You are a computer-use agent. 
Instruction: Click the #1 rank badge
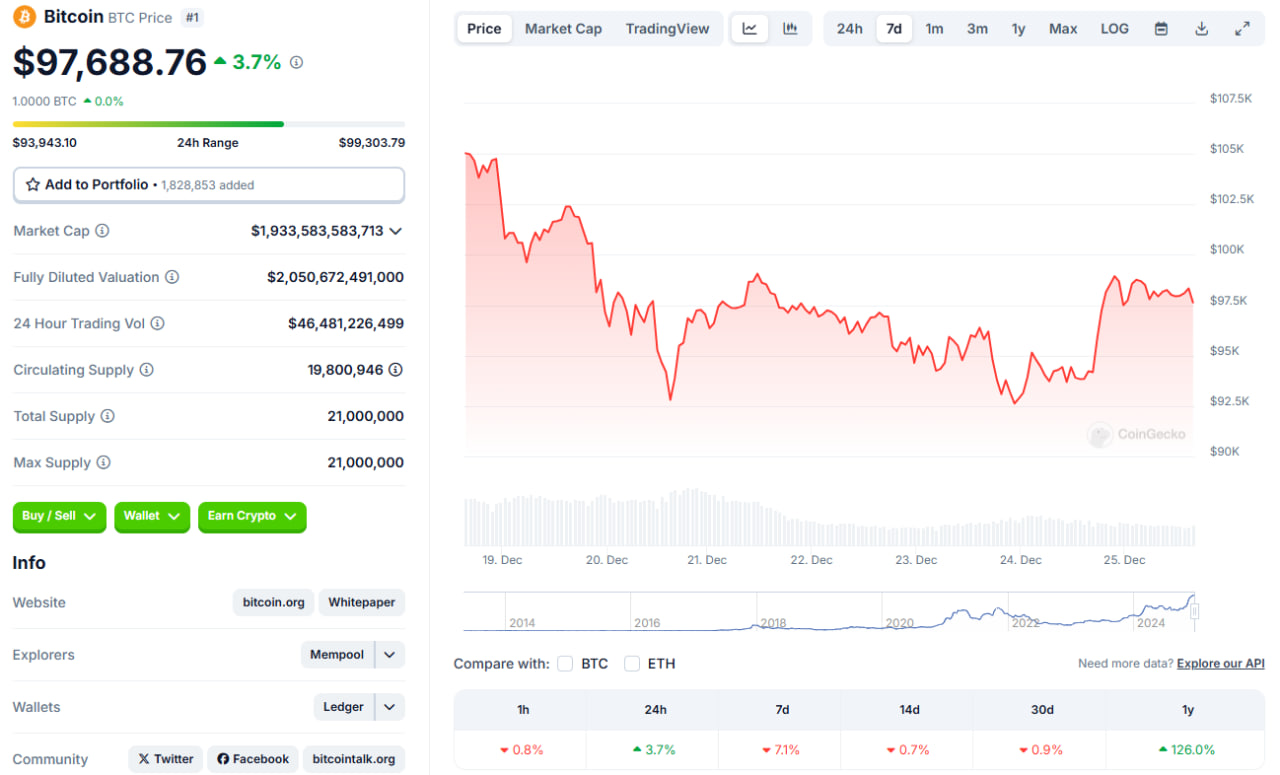[192, 17]
